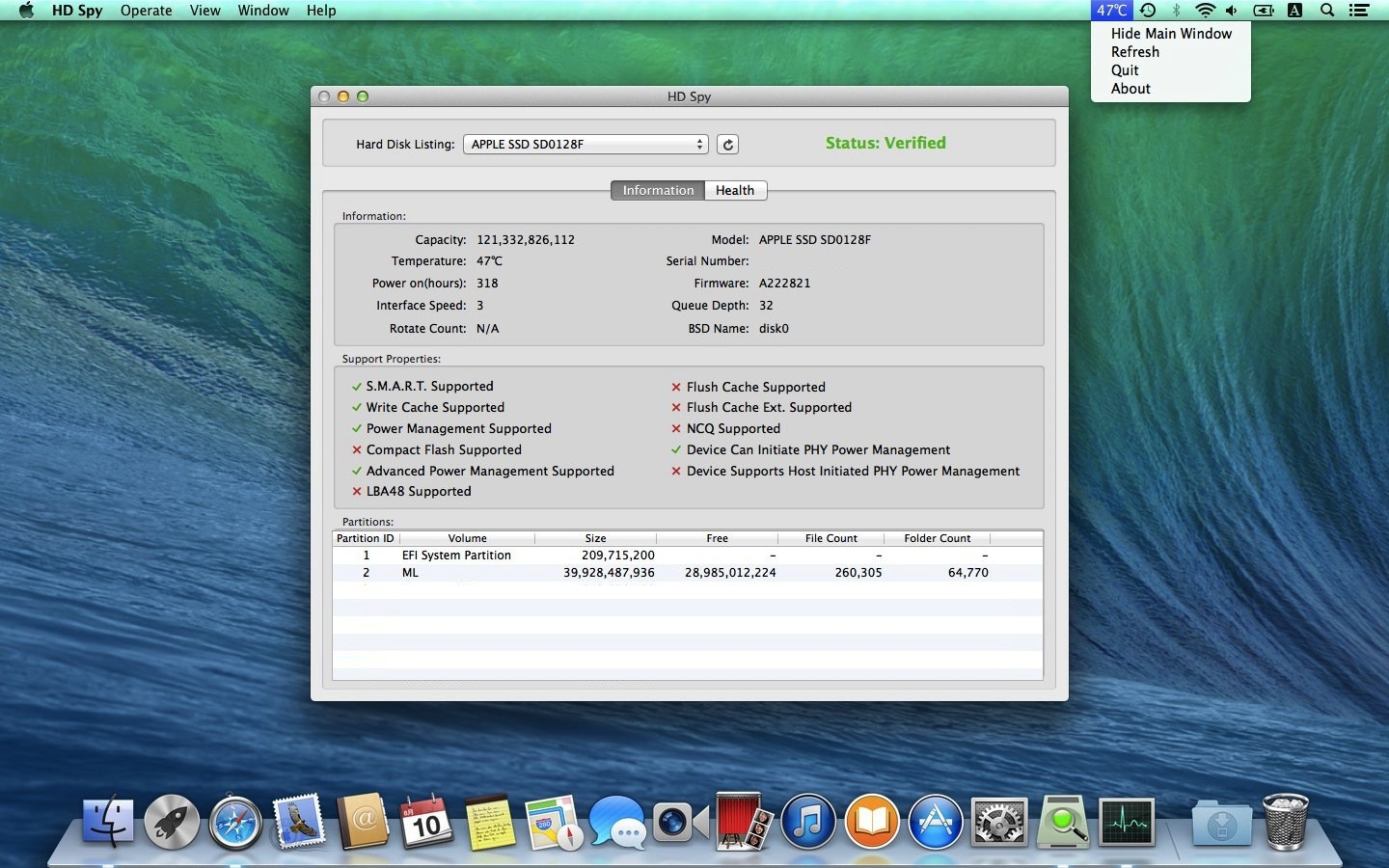Click the Bluetooth icon in the menu bar
Image resolution: width=1389 pixels, height=868 pixels.
(x=1176, y=11)
